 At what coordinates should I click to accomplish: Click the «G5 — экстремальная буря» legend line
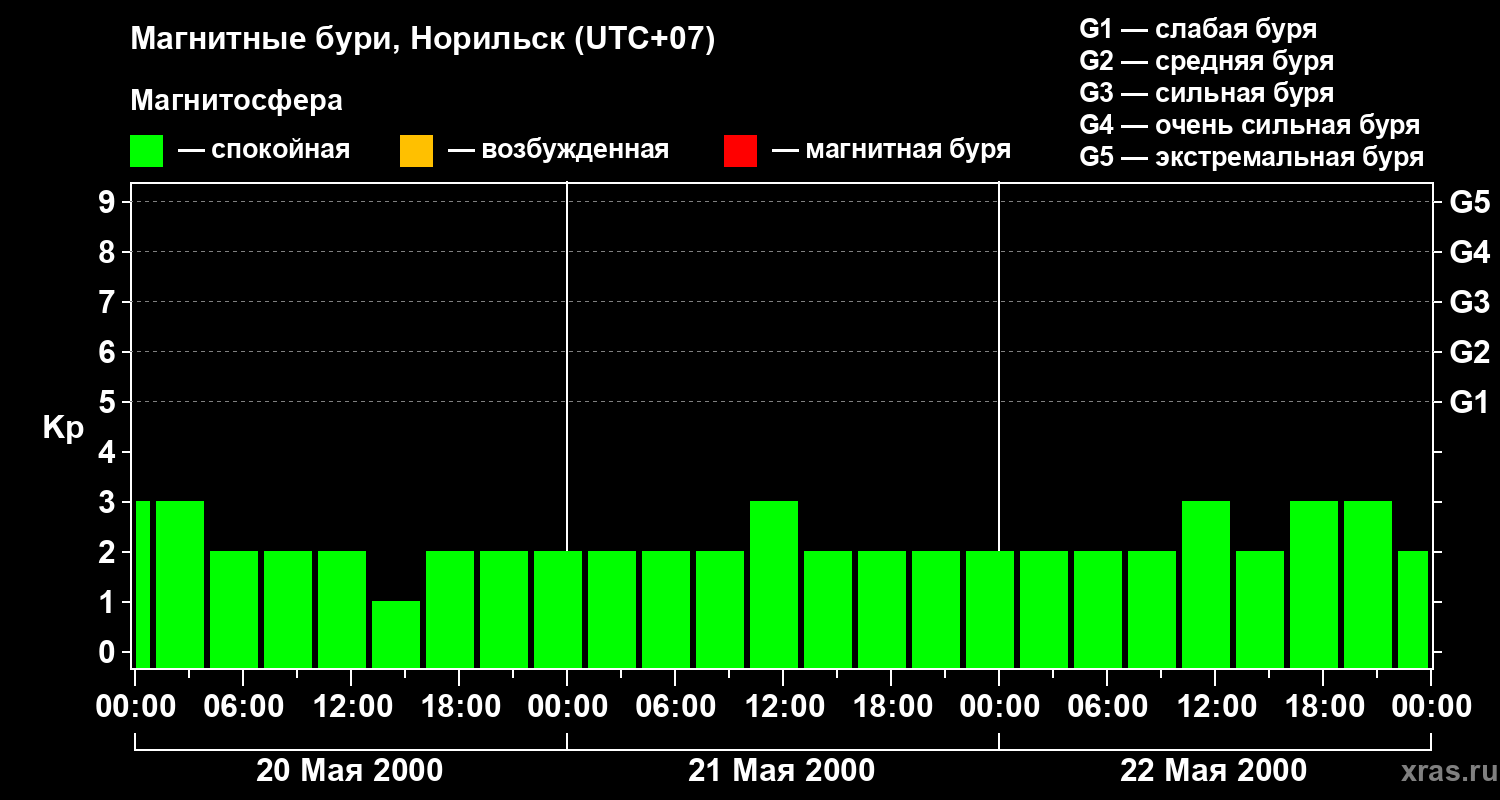1251,158
